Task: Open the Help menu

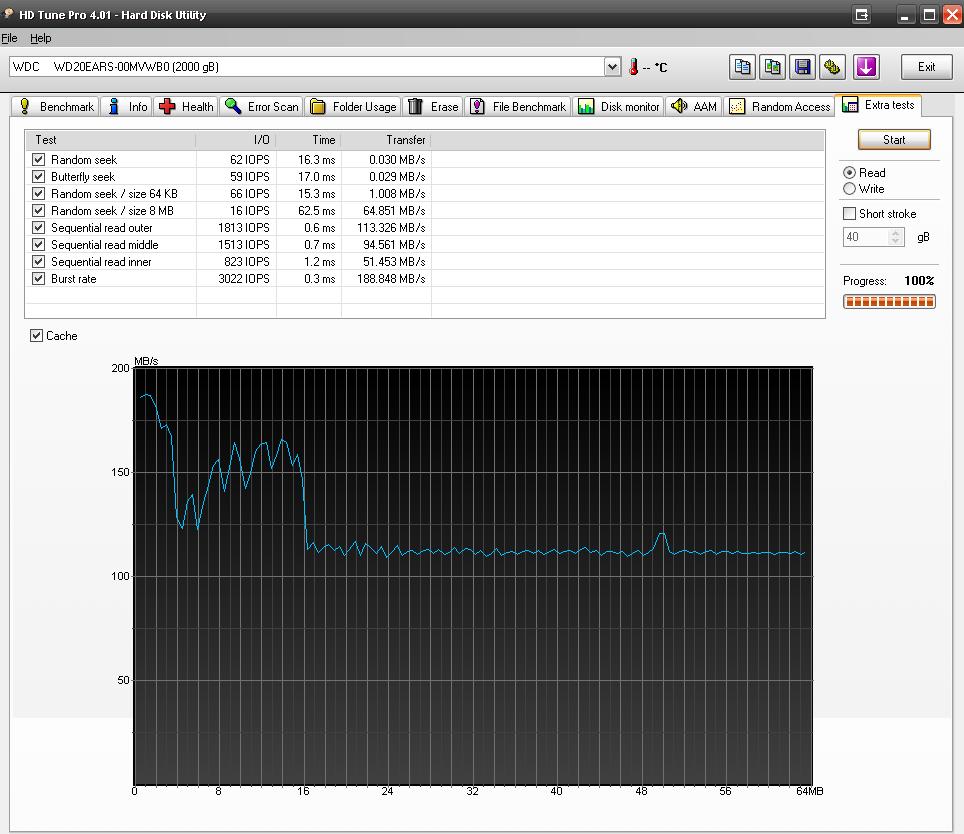Action: 41,38
